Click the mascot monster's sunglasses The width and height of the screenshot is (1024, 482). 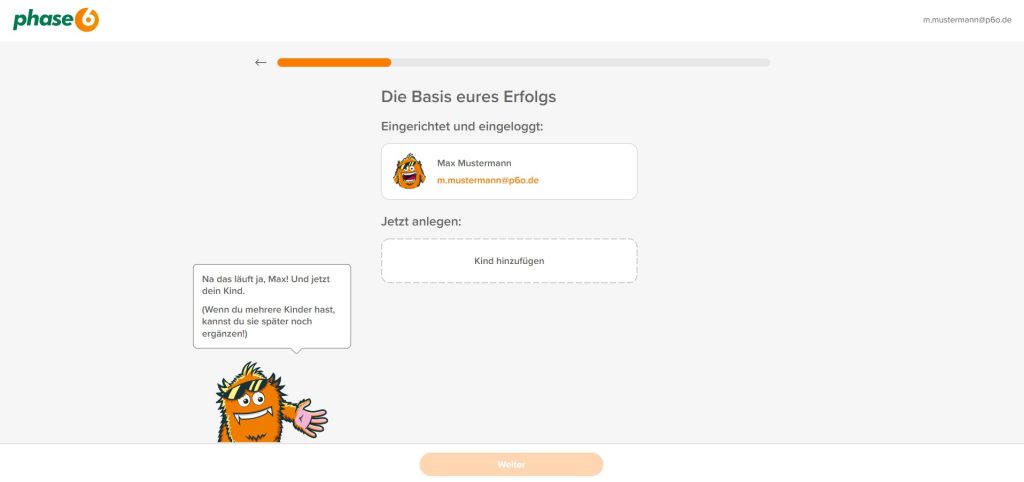(x=246, y=389)
